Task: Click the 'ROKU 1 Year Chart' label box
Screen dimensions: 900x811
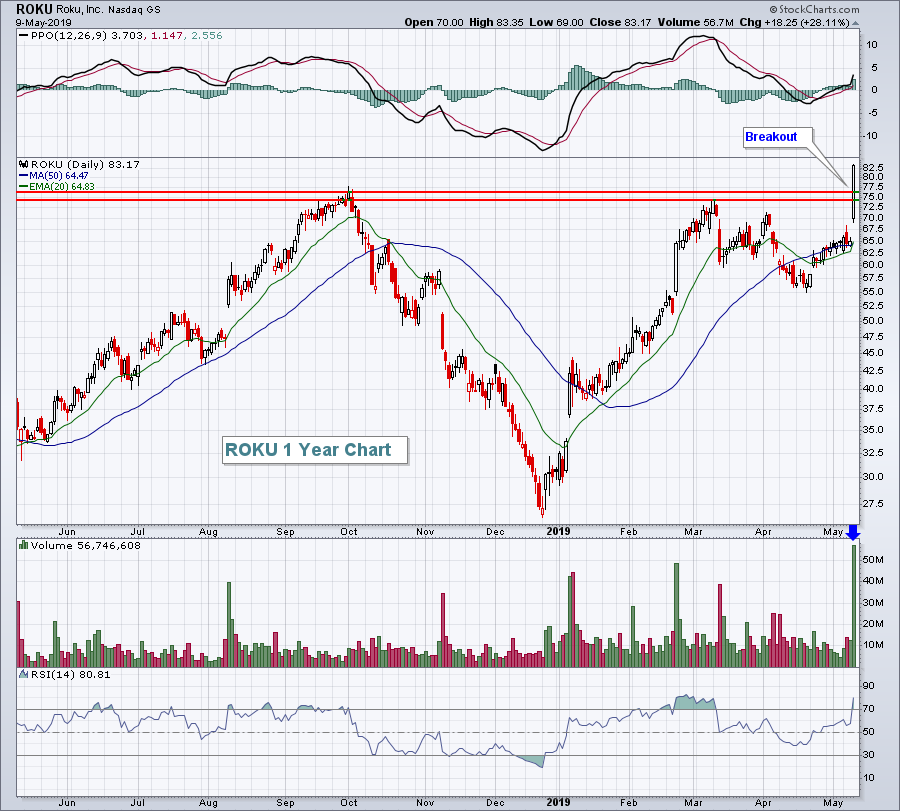Action: 315,450
